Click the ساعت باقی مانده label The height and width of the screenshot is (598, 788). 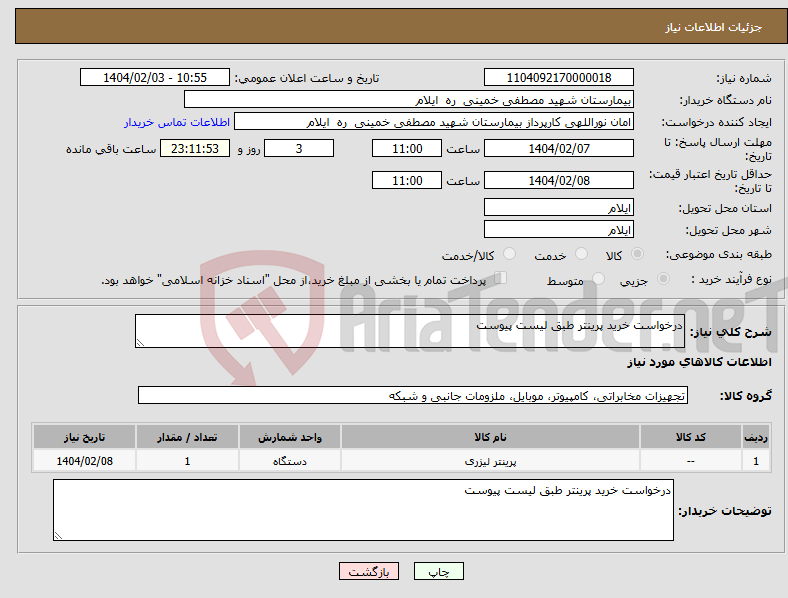(x=111, y=149)
